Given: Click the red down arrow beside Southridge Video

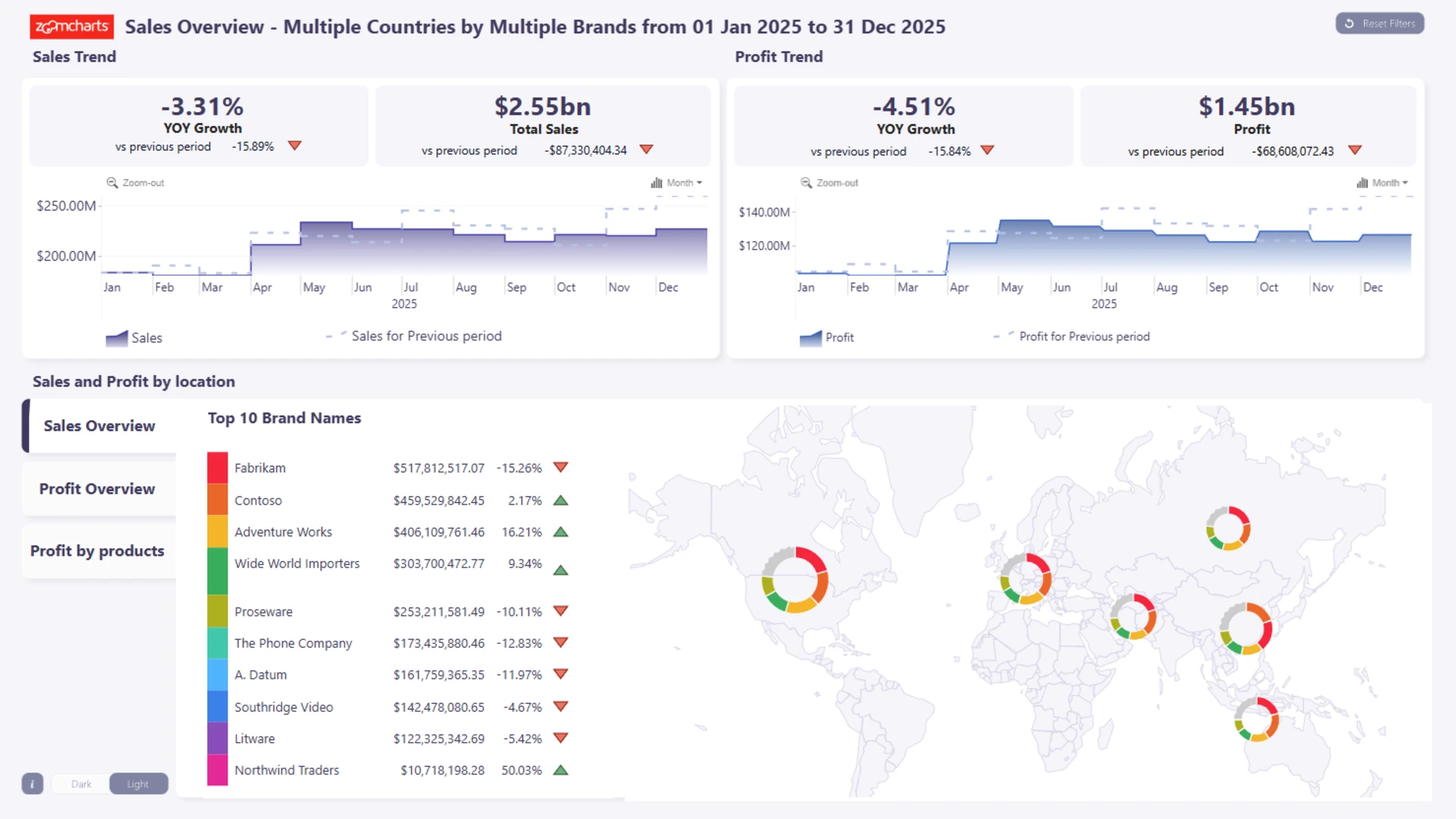Looking at the screenshot, I should tap(560, 707).
